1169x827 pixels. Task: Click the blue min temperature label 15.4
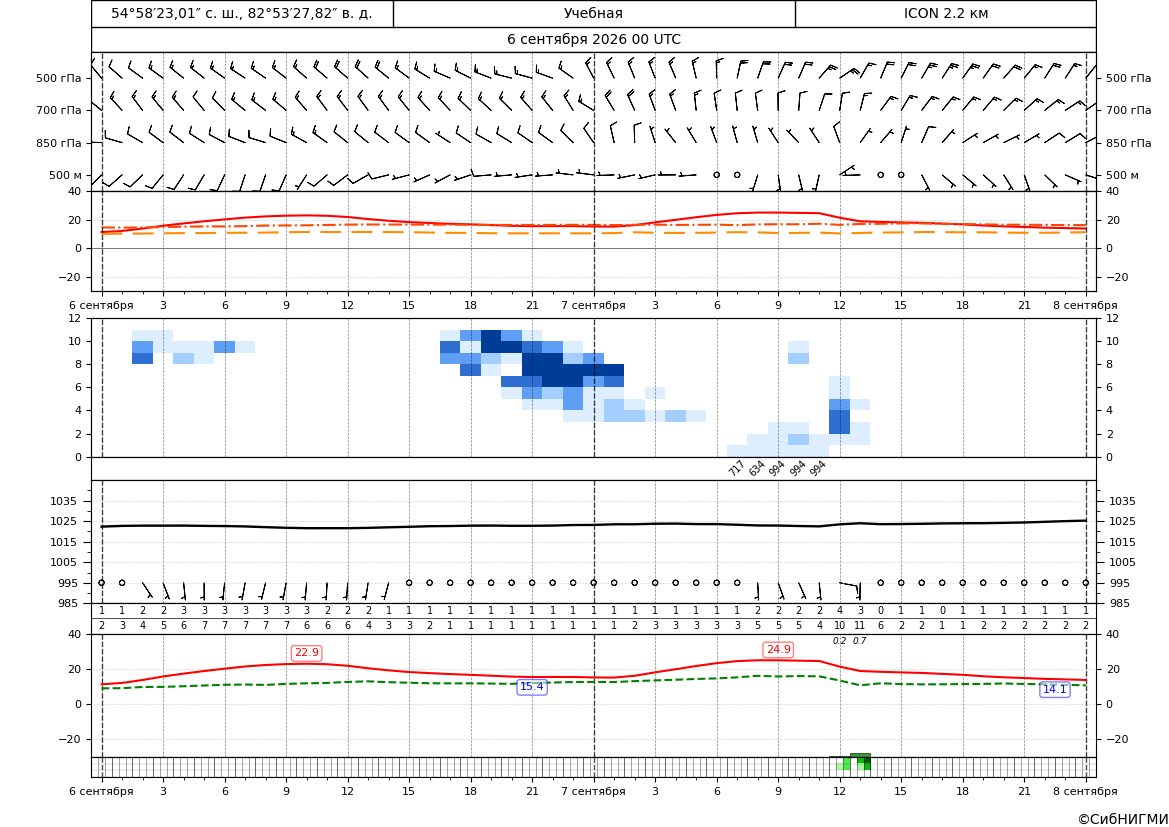[x=532, y=687]
